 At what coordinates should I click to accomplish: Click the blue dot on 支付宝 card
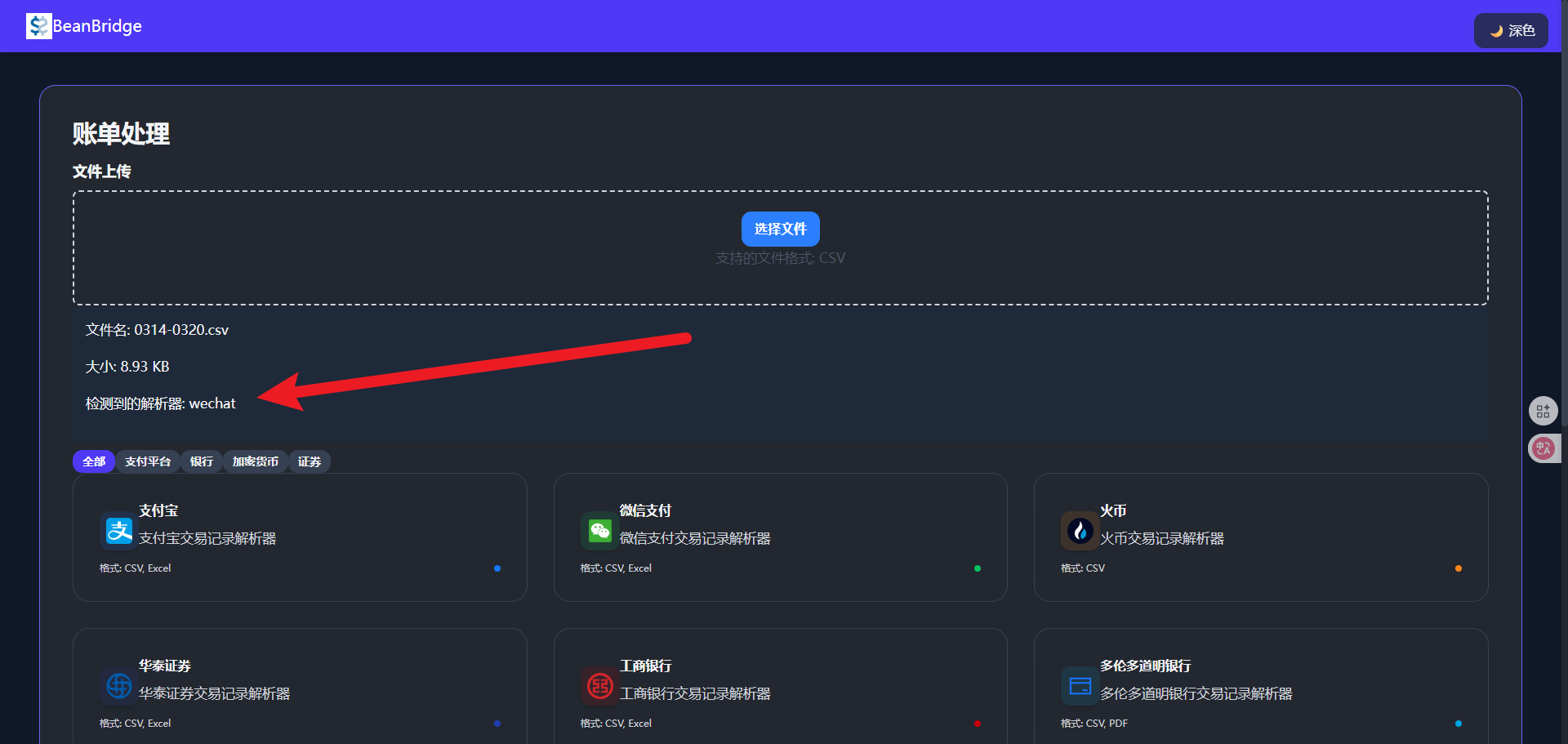click(497, 568)
